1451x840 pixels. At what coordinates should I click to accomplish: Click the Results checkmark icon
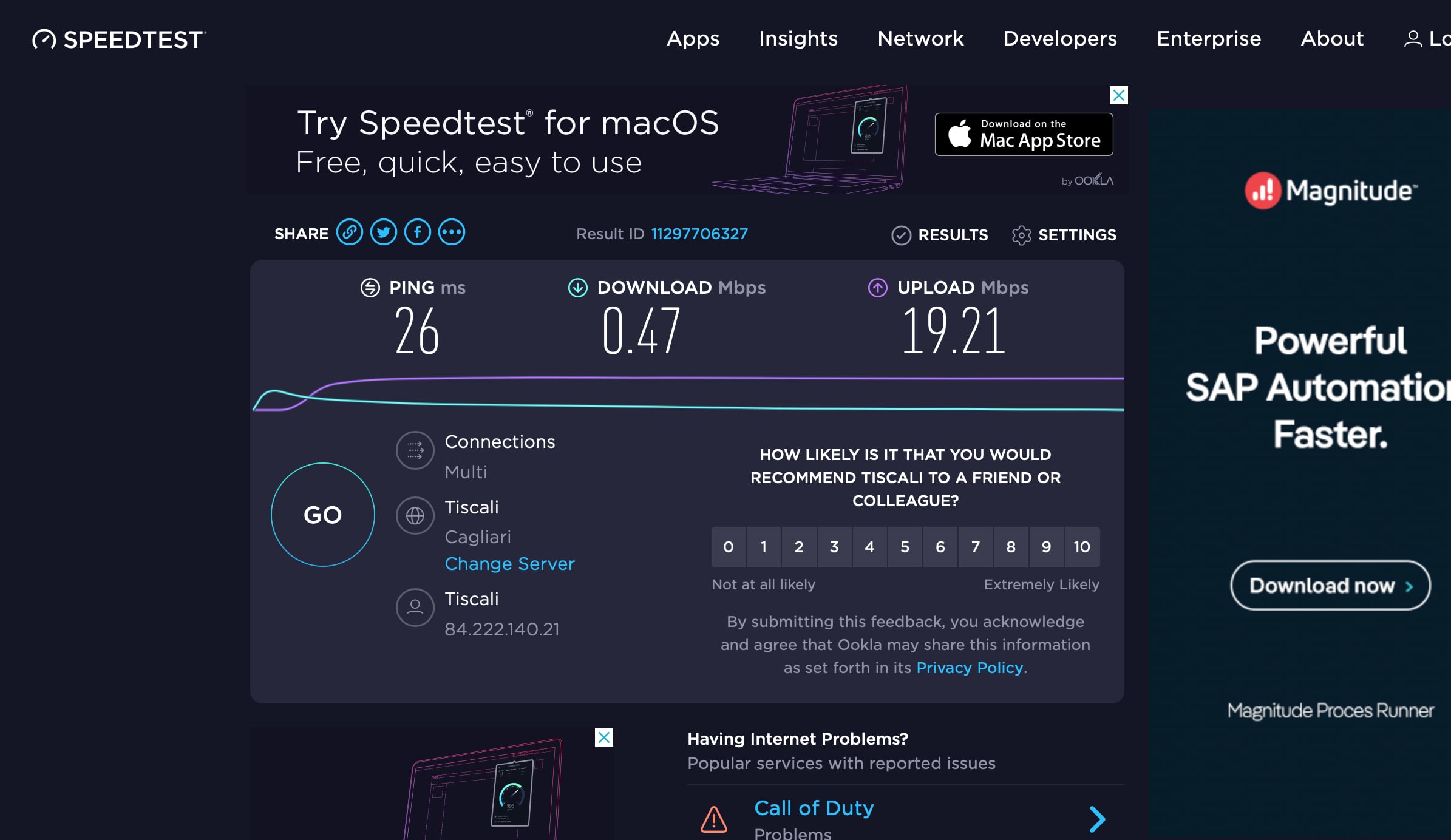(901, 235)
